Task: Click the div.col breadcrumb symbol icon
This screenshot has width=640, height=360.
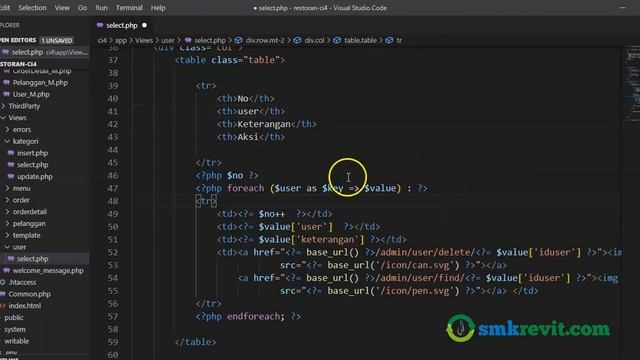Action: (298, 40)
